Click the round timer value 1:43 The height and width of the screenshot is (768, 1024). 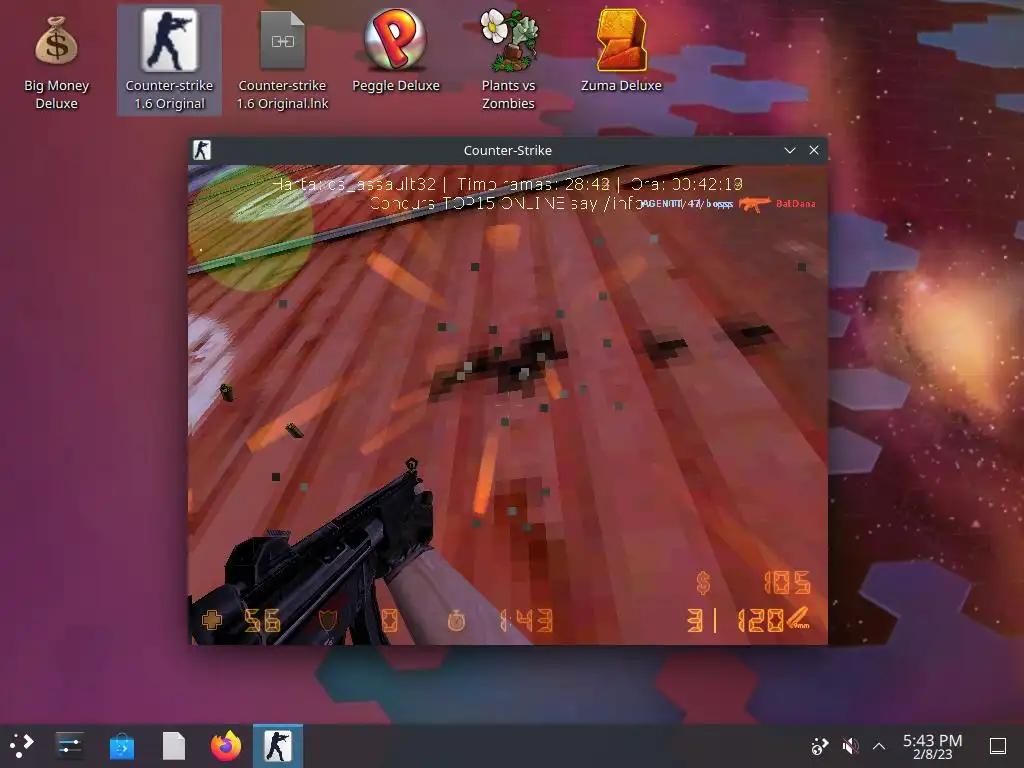(526, 620)
